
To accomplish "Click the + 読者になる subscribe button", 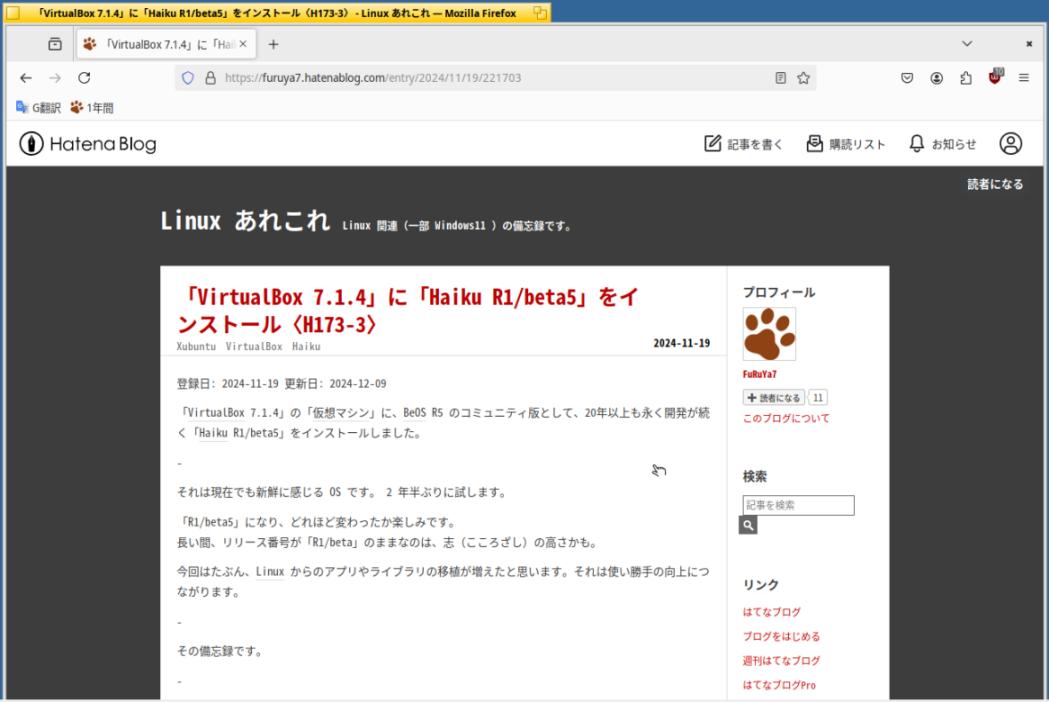I will tap(773, 398).
